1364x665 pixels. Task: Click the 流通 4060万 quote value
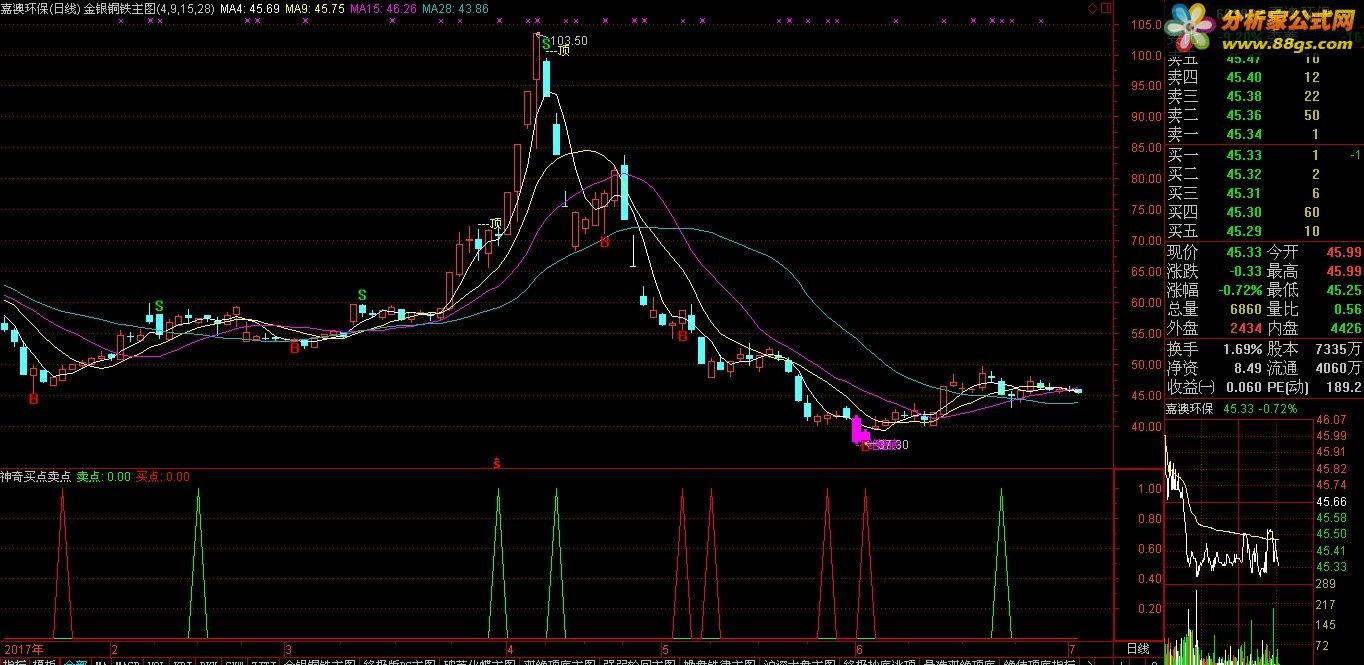tap(1341, 368)
